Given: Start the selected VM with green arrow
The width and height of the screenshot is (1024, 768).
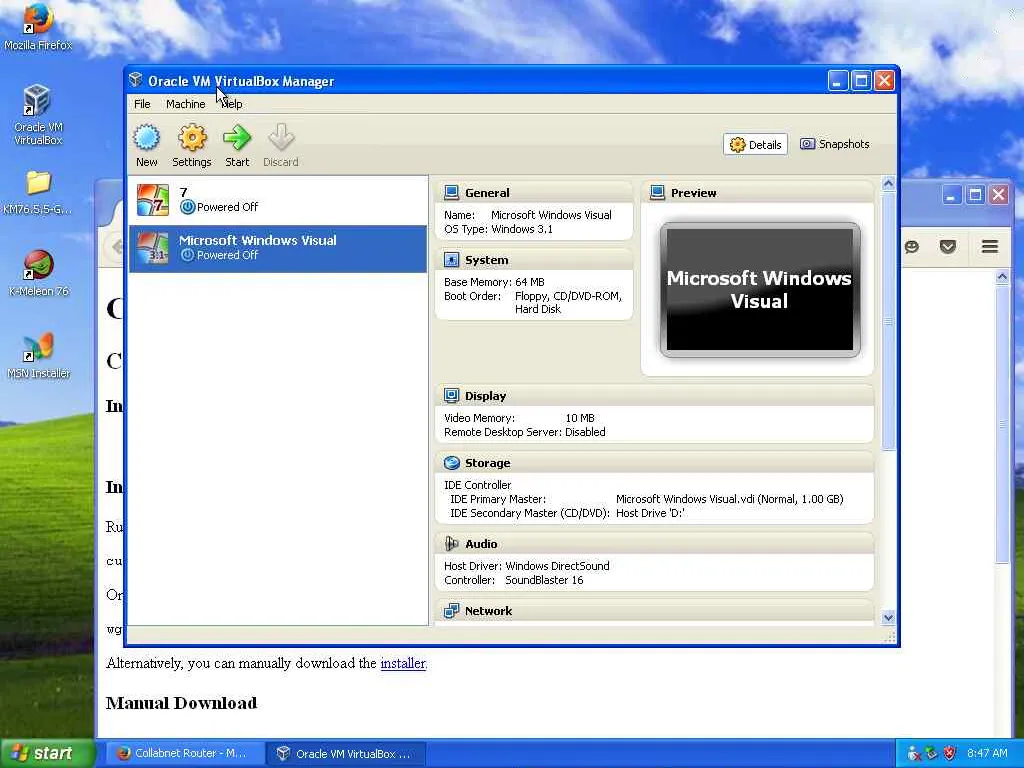Looking at the screenshot, I should coord(237,138).
